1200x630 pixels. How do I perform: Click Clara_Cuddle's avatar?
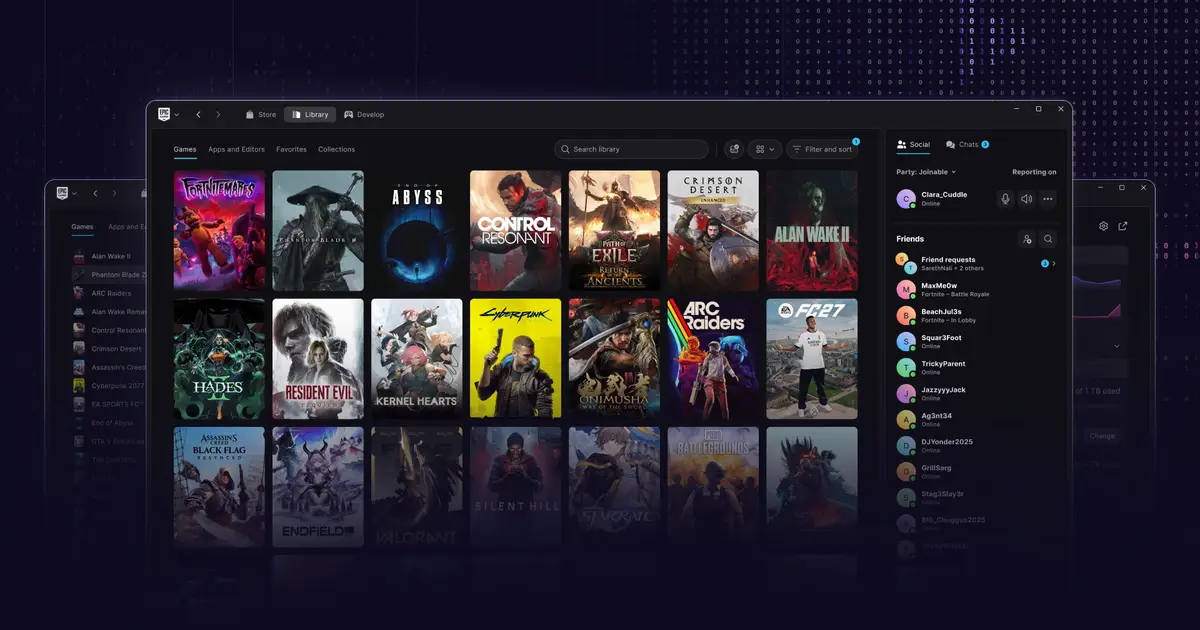pos(906,199)
